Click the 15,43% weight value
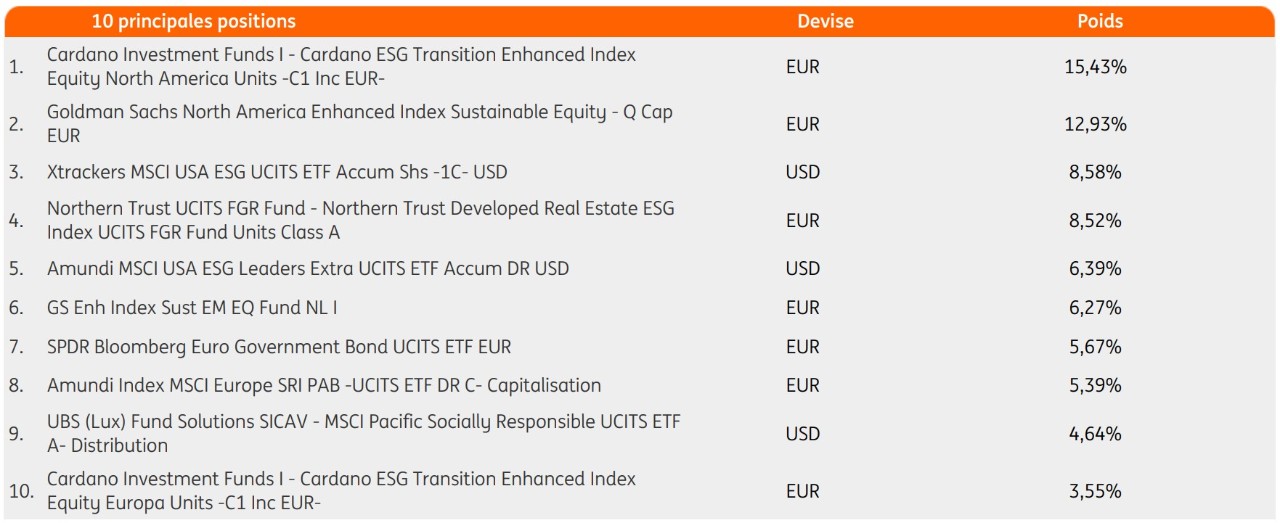 click(1095, 67)
